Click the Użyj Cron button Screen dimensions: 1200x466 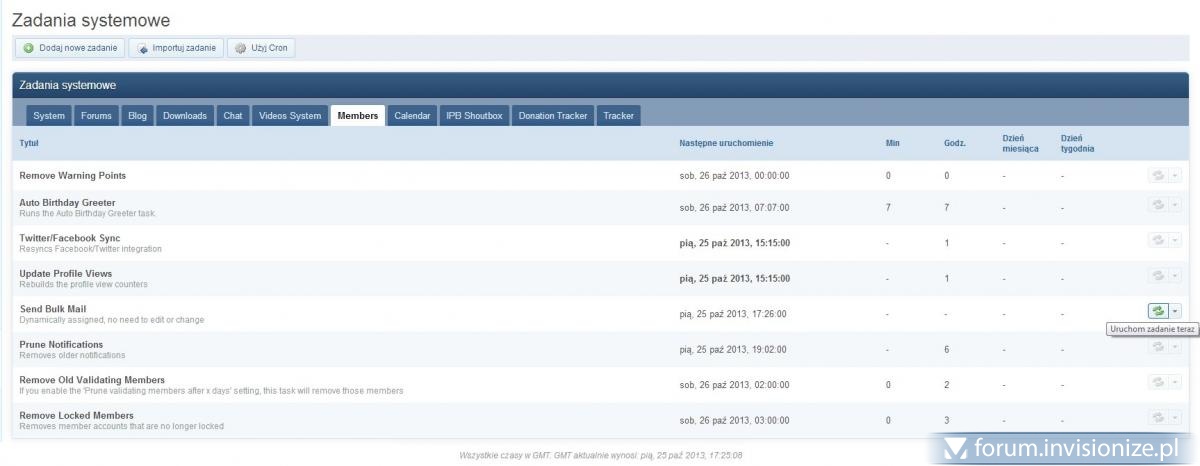[262, 48]
